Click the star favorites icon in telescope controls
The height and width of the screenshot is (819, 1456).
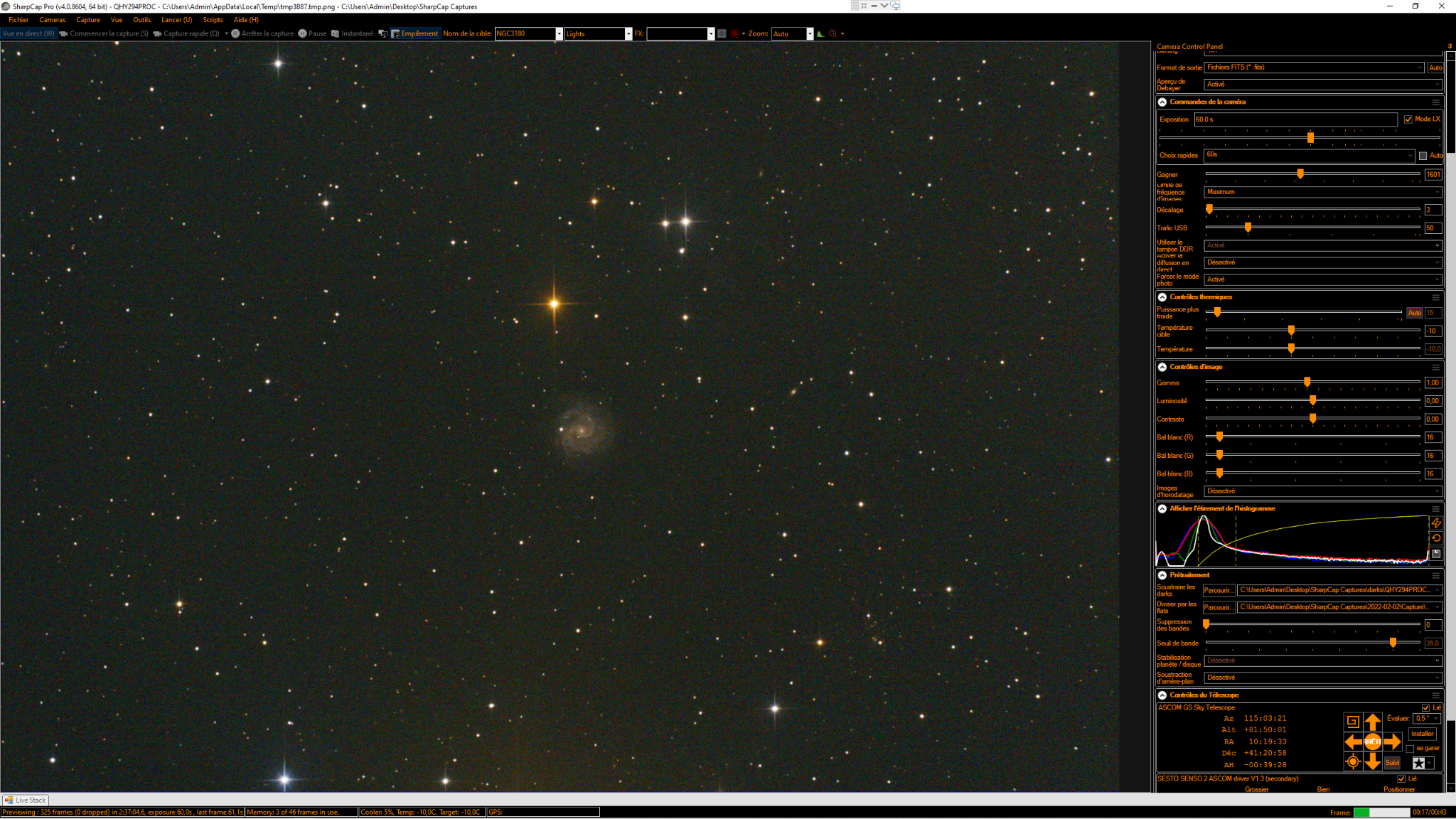[x=1418, y=763]
